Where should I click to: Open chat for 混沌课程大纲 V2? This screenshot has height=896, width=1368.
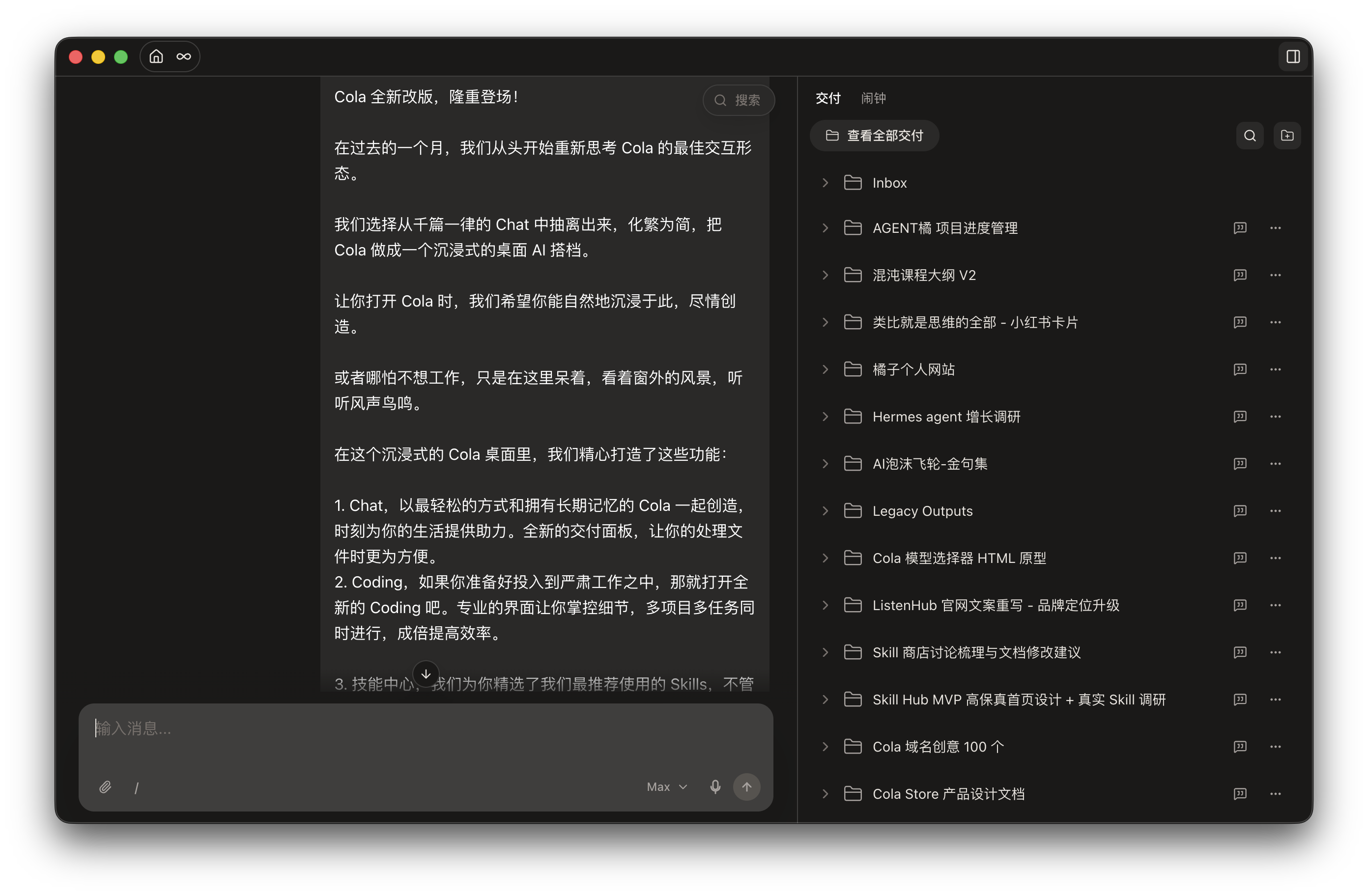click(x=1240, y=275)
